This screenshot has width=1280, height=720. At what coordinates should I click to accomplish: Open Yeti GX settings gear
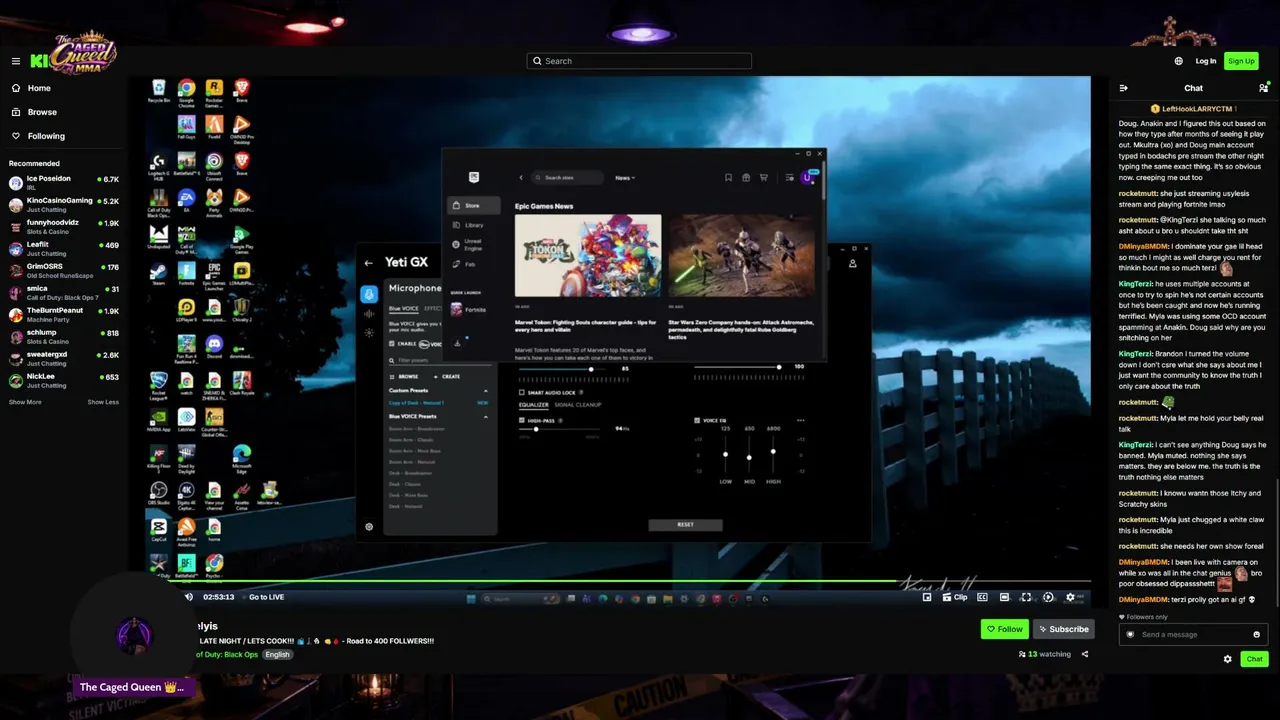point(369,527)
